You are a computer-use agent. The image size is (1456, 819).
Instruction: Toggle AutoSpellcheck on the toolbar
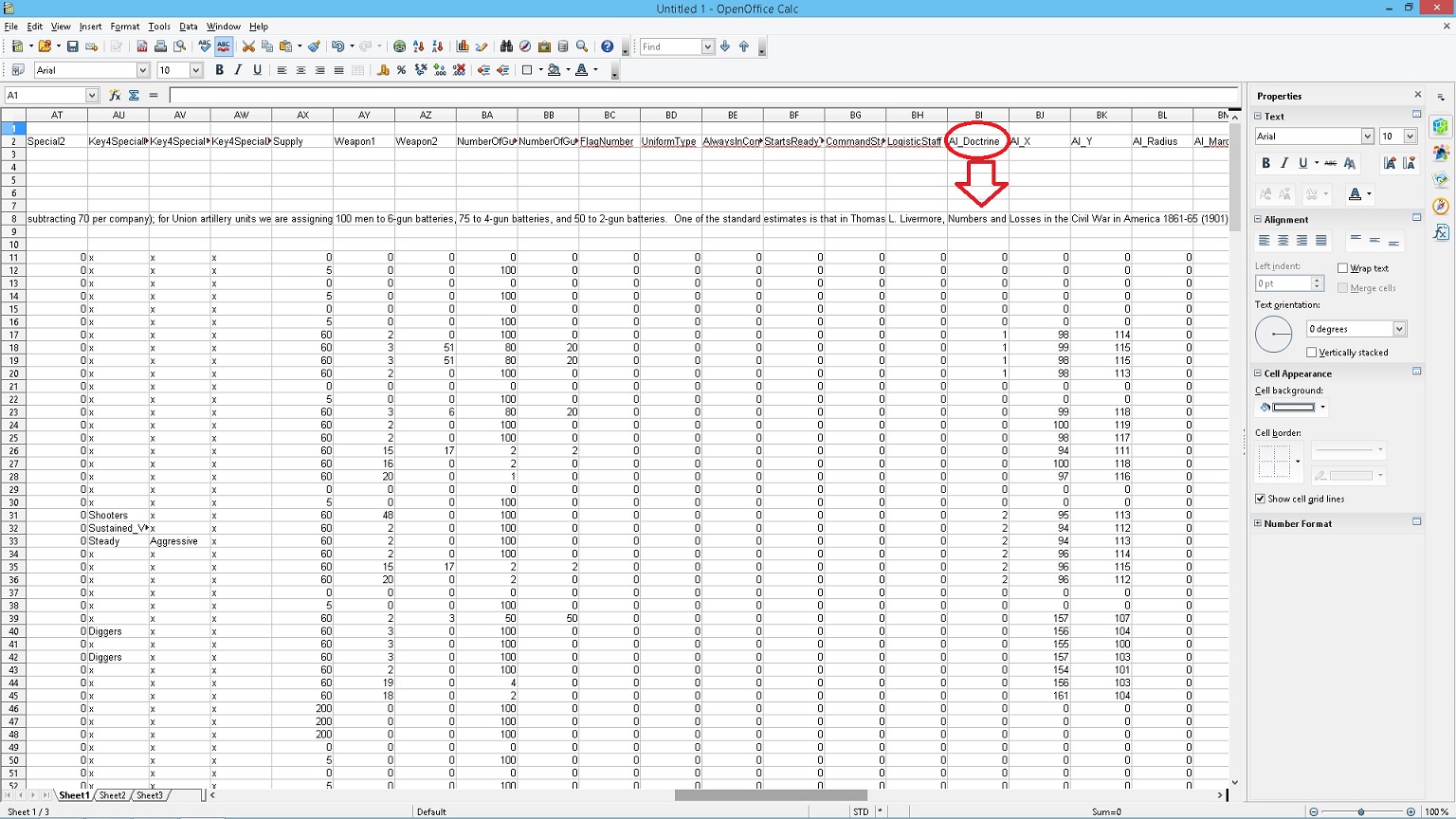point(224,46)
